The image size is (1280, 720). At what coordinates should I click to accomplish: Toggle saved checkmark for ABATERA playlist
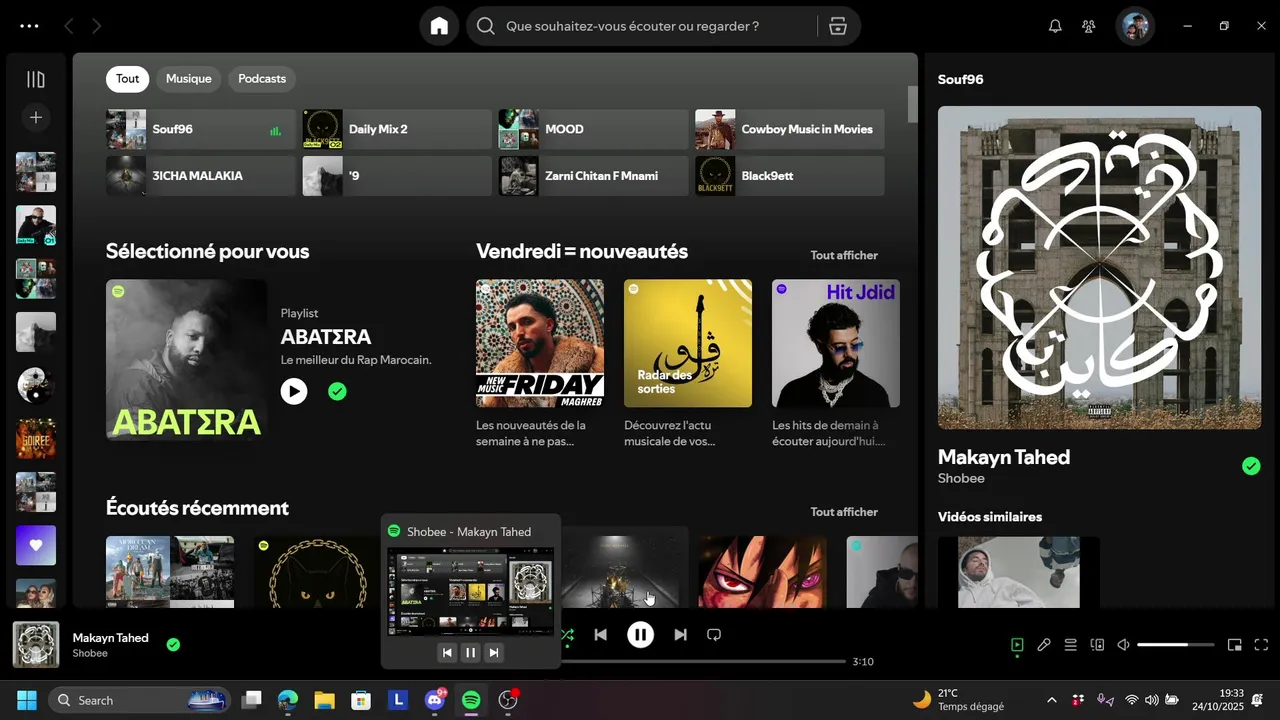337,391
